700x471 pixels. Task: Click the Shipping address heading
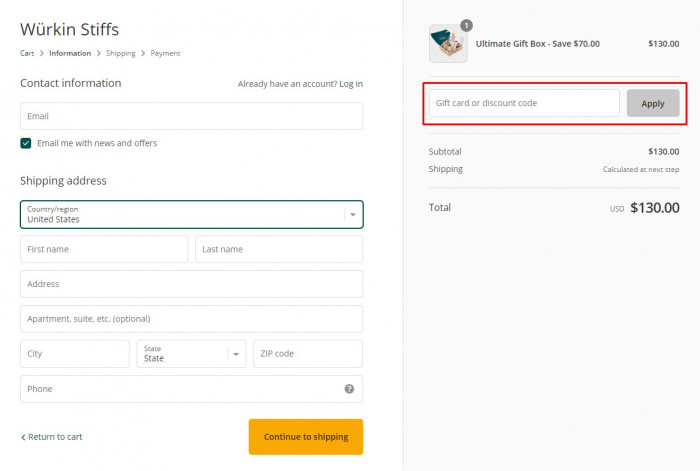(x=63, y=181)
